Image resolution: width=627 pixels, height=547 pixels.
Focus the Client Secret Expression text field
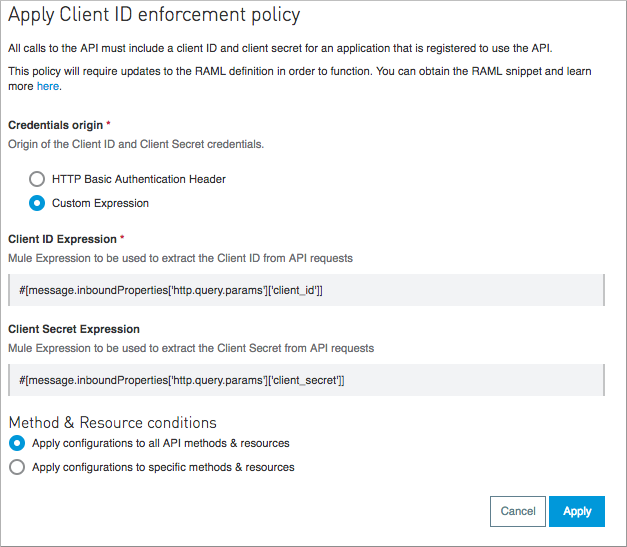coord(306,380)
